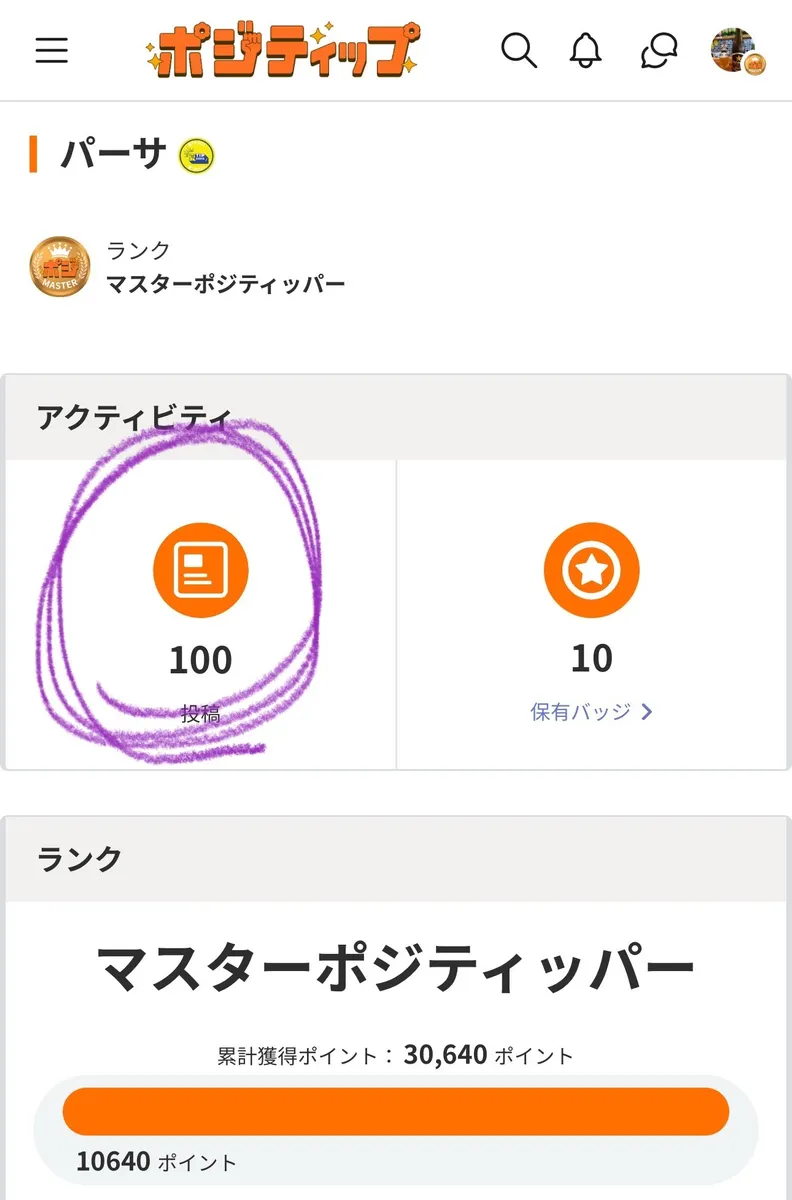The width and height of the screenshot is (792, 1200).
Task: Click the マスターポジティッパー rank title heading
Action: click(x=396, y=968)
